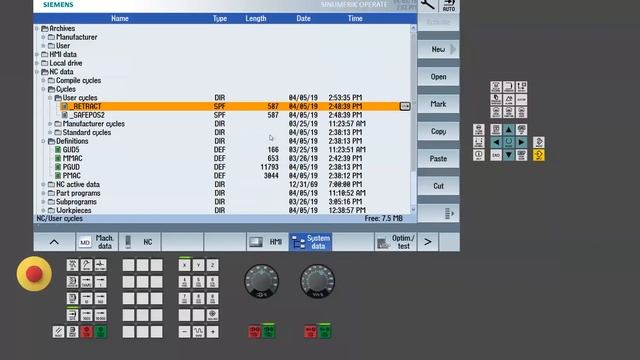The width and height of the screenshot is (640, 360).
Task: Click the vertical softkey more-options button below Cut
Action: click(438, 213)
